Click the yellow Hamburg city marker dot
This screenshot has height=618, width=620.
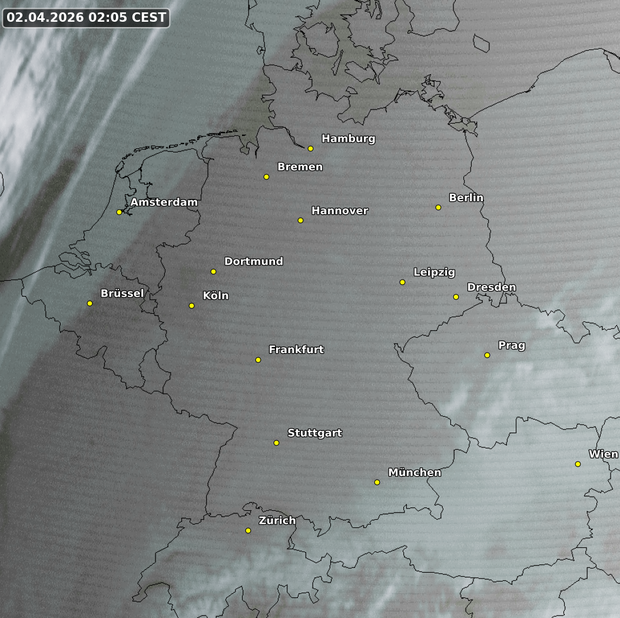click(x=311, y=148)
